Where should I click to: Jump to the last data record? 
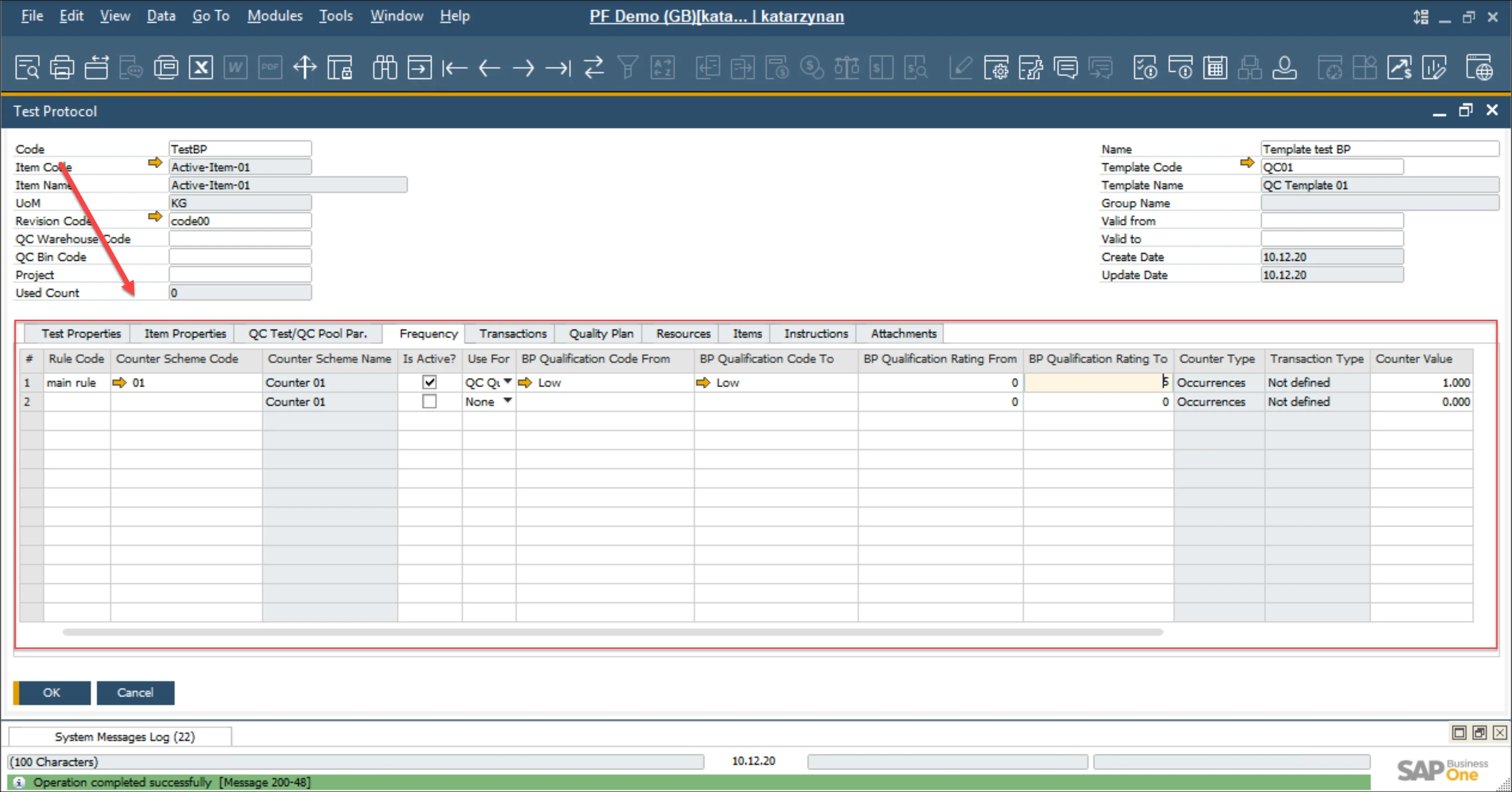point(557,68)
